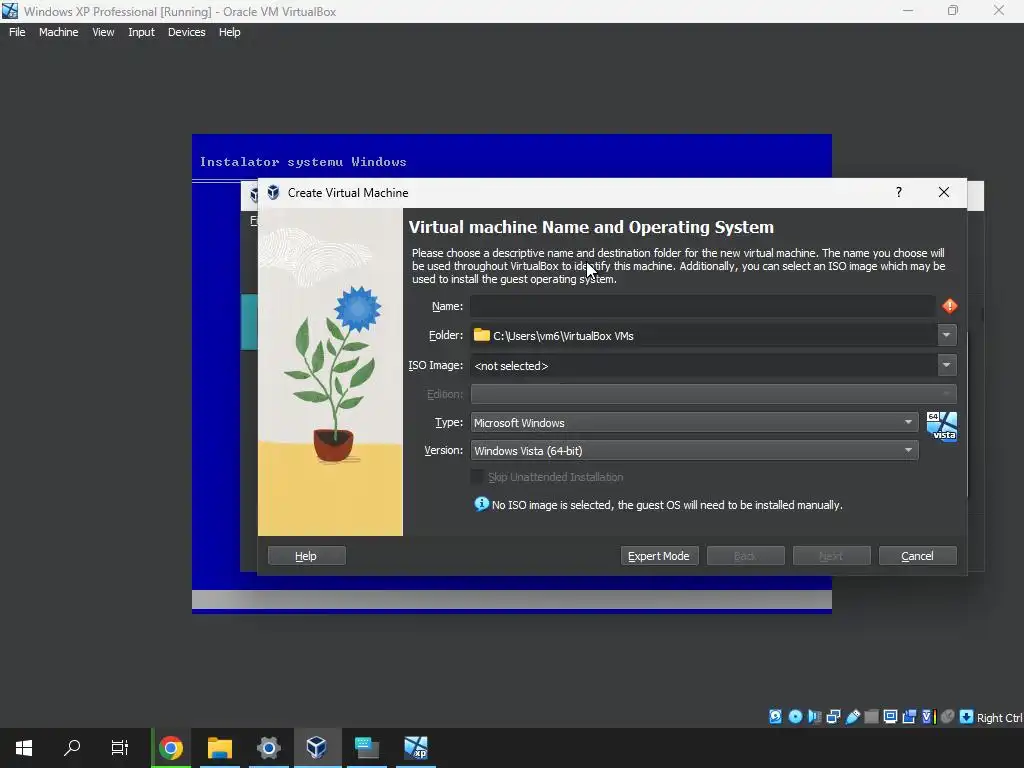Click the 'Virtual machine Name and Operating System' heading
This screenshot has width=1024, height=768.
(591, 227)
